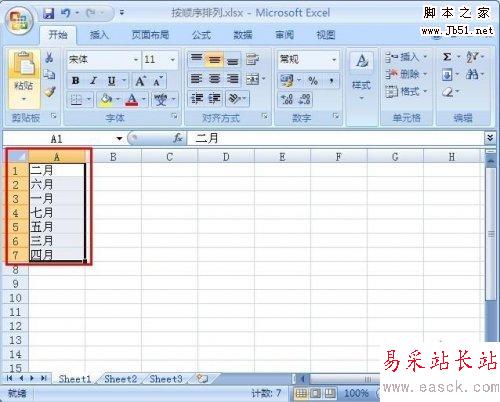Cut selection with the scissors icon

[x=49, y=57]
